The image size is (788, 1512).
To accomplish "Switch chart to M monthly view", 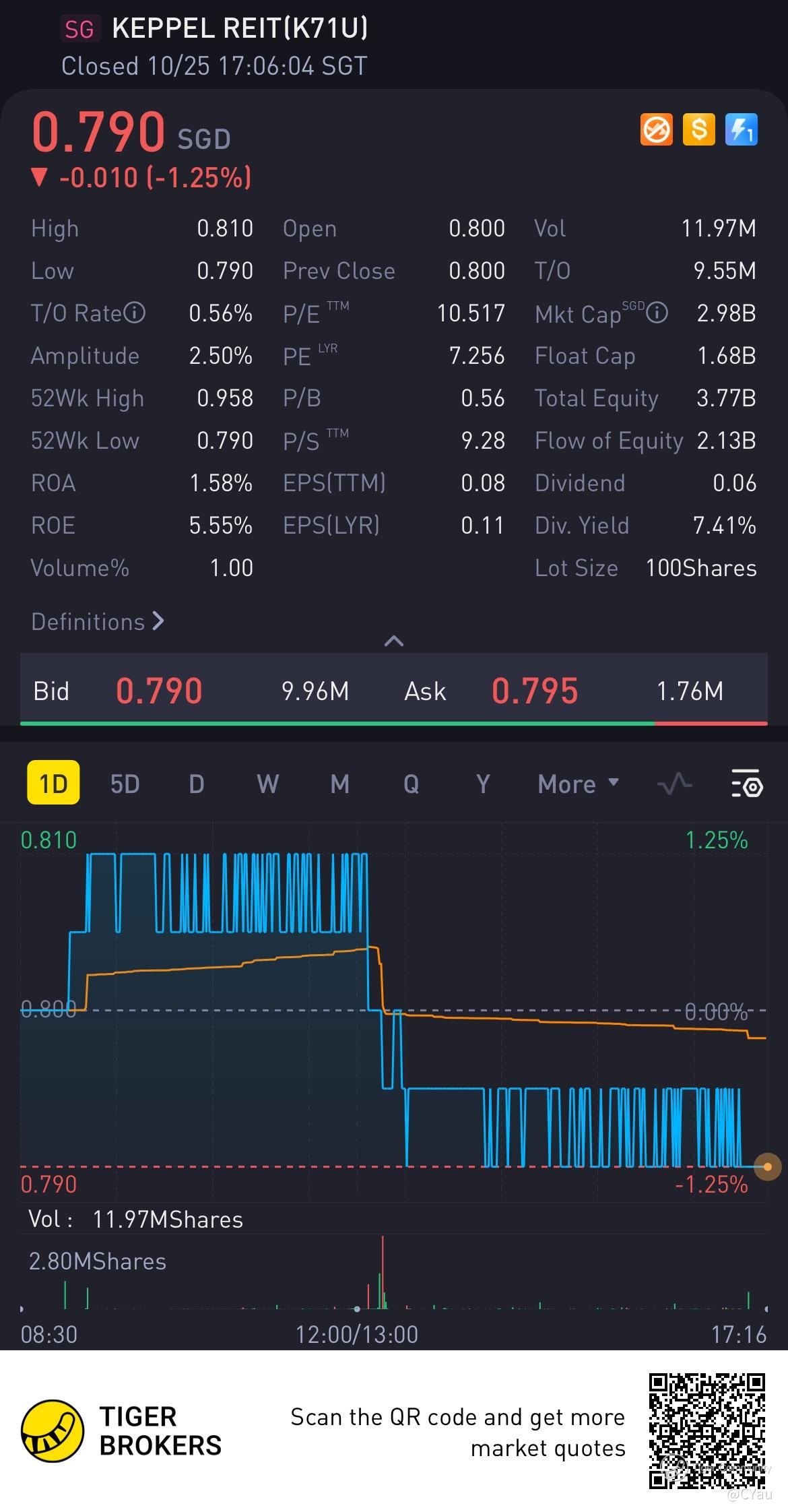I will tap(339, 784).
